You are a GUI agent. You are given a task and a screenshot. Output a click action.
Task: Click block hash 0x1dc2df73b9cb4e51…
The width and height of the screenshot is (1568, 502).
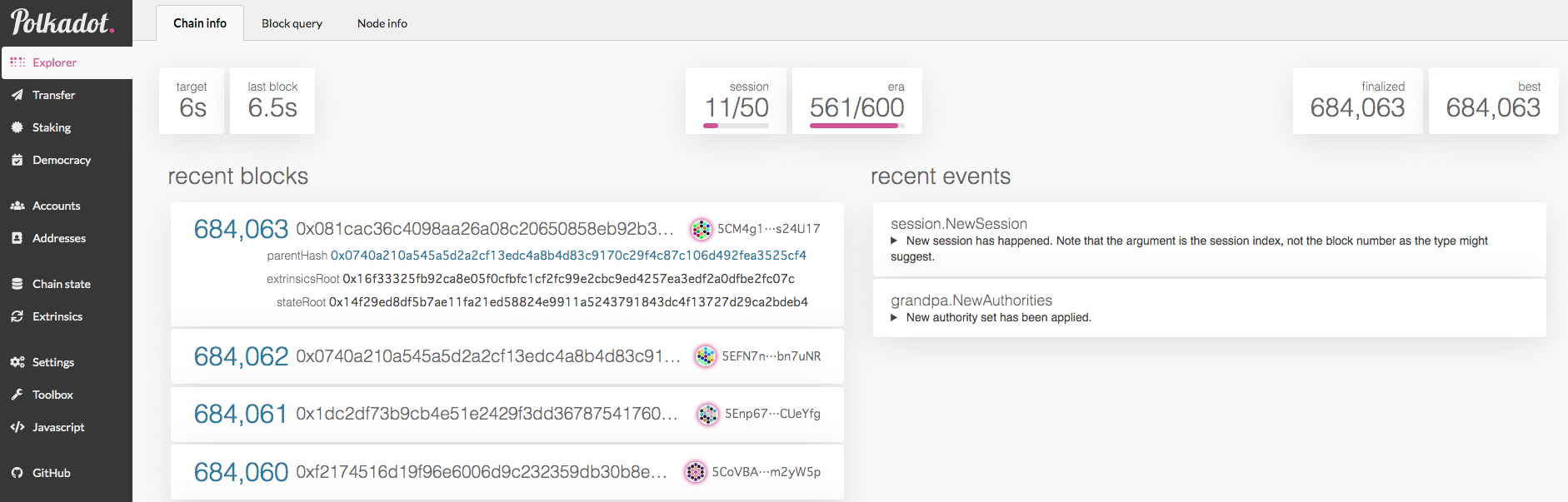(x=487, y=414)
